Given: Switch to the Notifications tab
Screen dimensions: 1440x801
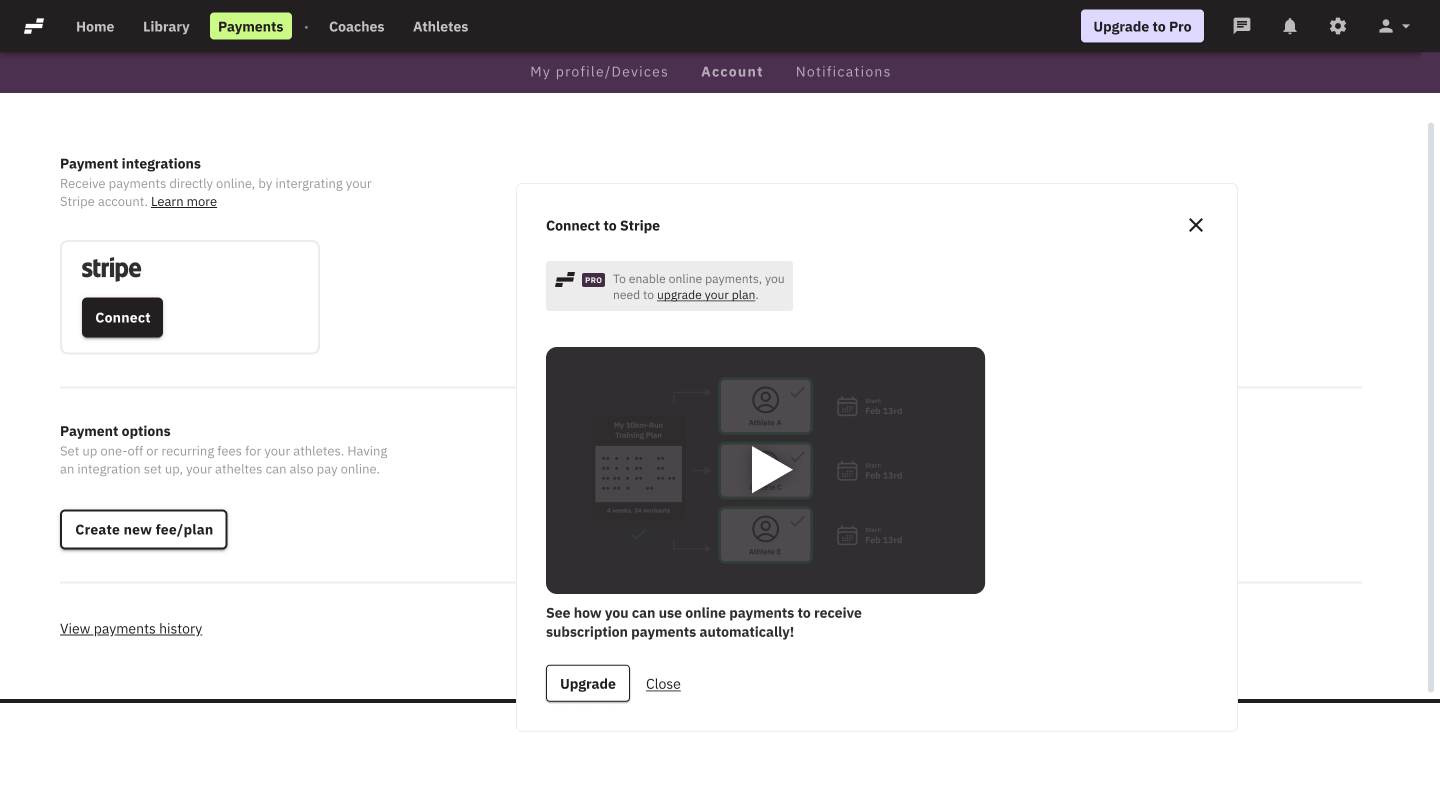Looking at the screenshot, I should point(843,71).
